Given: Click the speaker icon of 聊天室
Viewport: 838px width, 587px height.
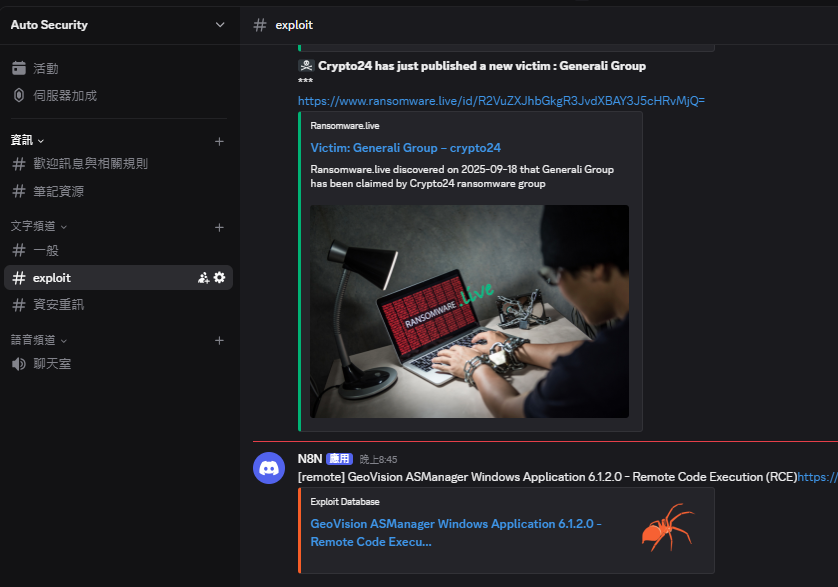Looking at the screenshot, I should pyautogui.click(x=19, y=364).
